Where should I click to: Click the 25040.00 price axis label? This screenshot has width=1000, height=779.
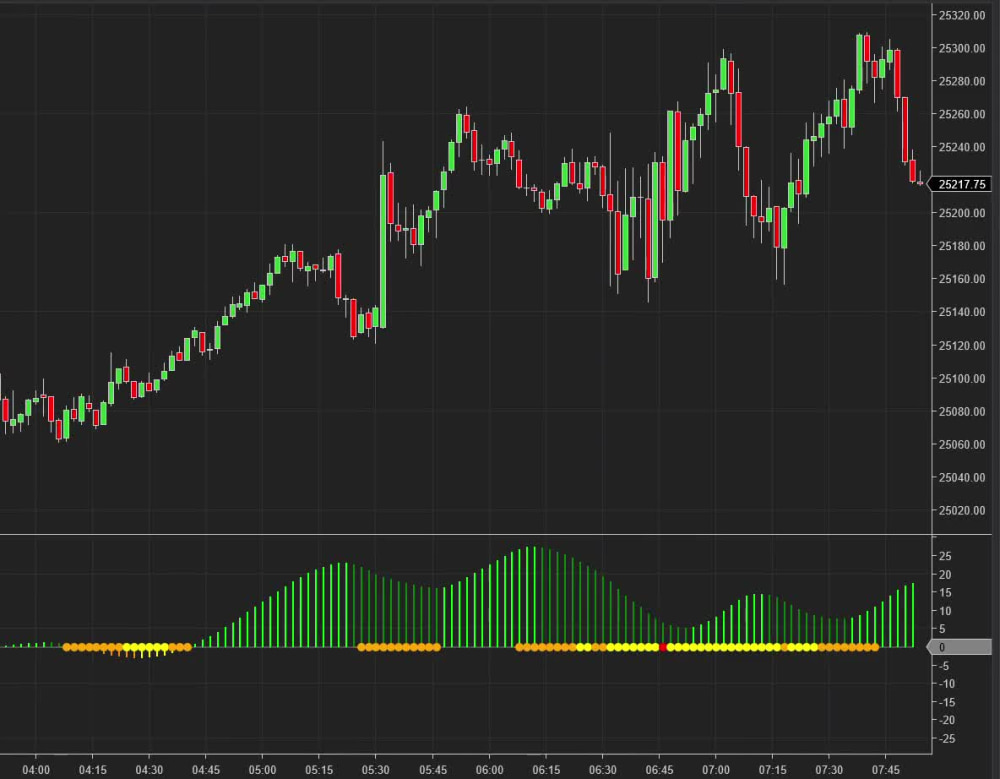click(x=962, y=477)
